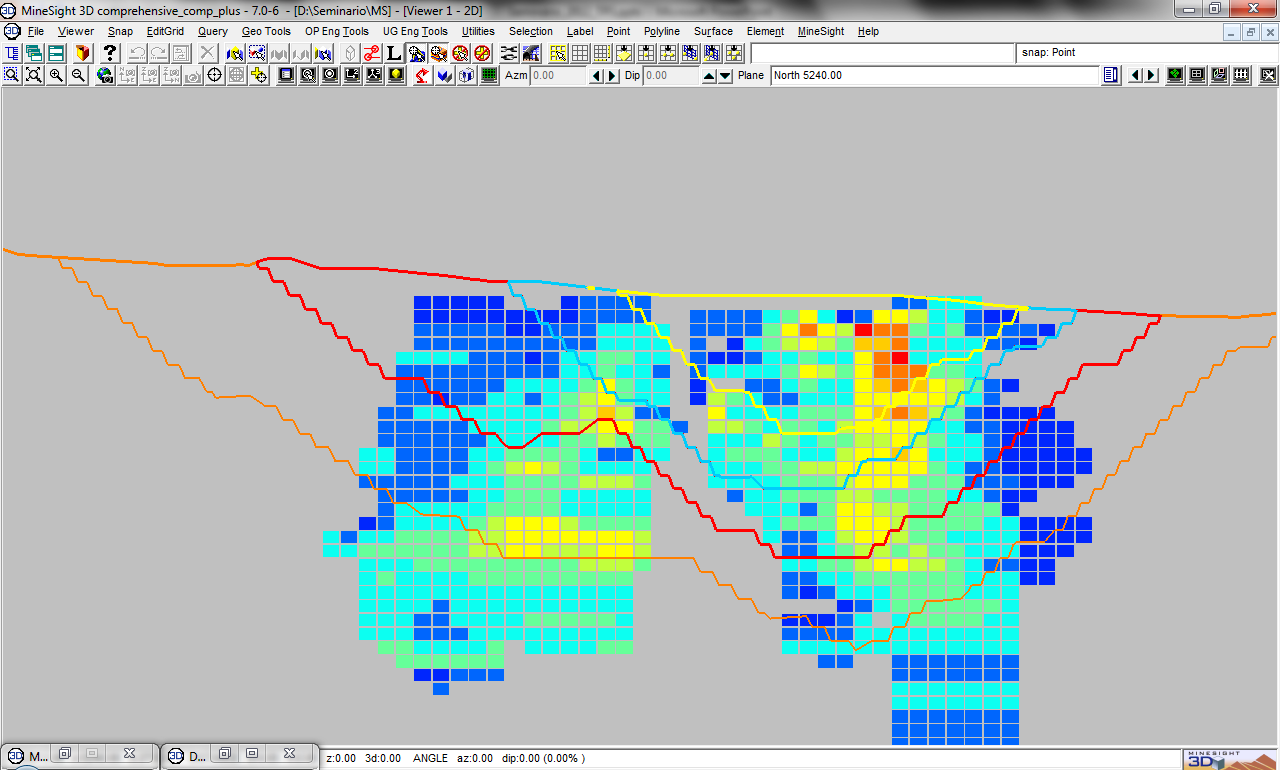Viewport: 1280px width, 770px height.
Task: Click the zoom in magnifier icon
Action: coord(56,75)
